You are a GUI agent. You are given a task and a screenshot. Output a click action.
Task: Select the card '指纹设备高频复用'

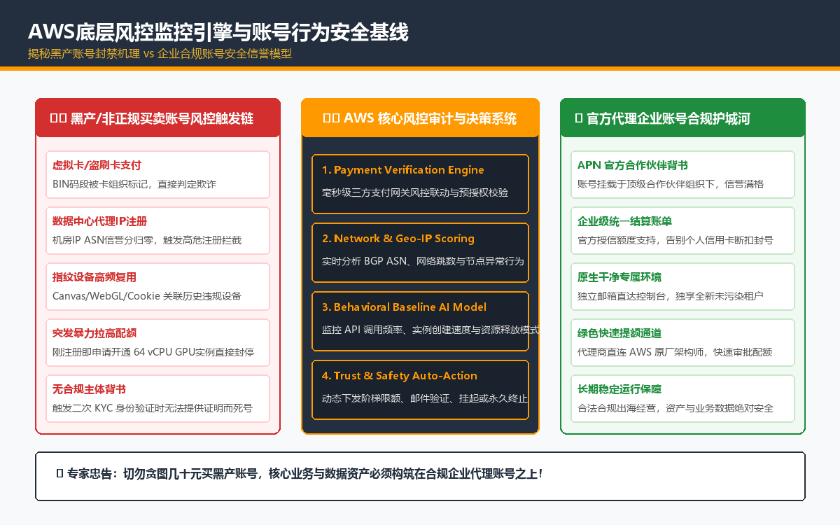158,287
